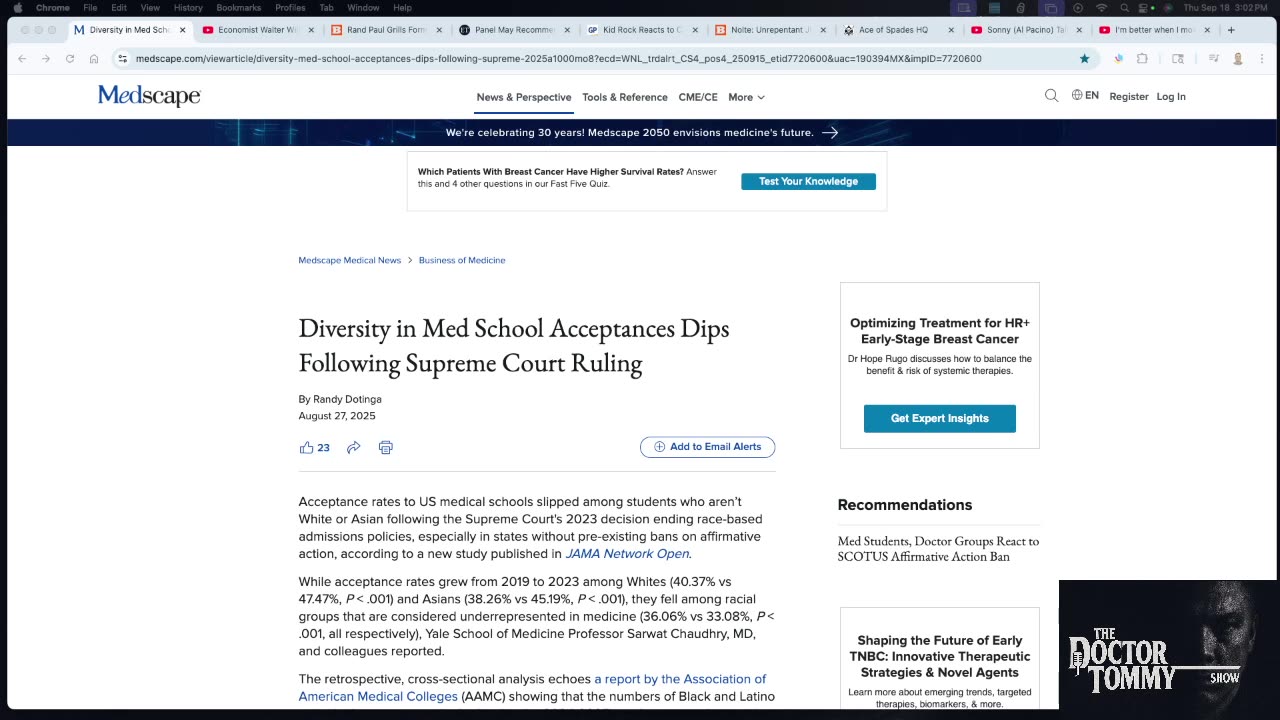1280x720 pixels.
Task: Click the browser forward arrow
Action: point(46,59)
